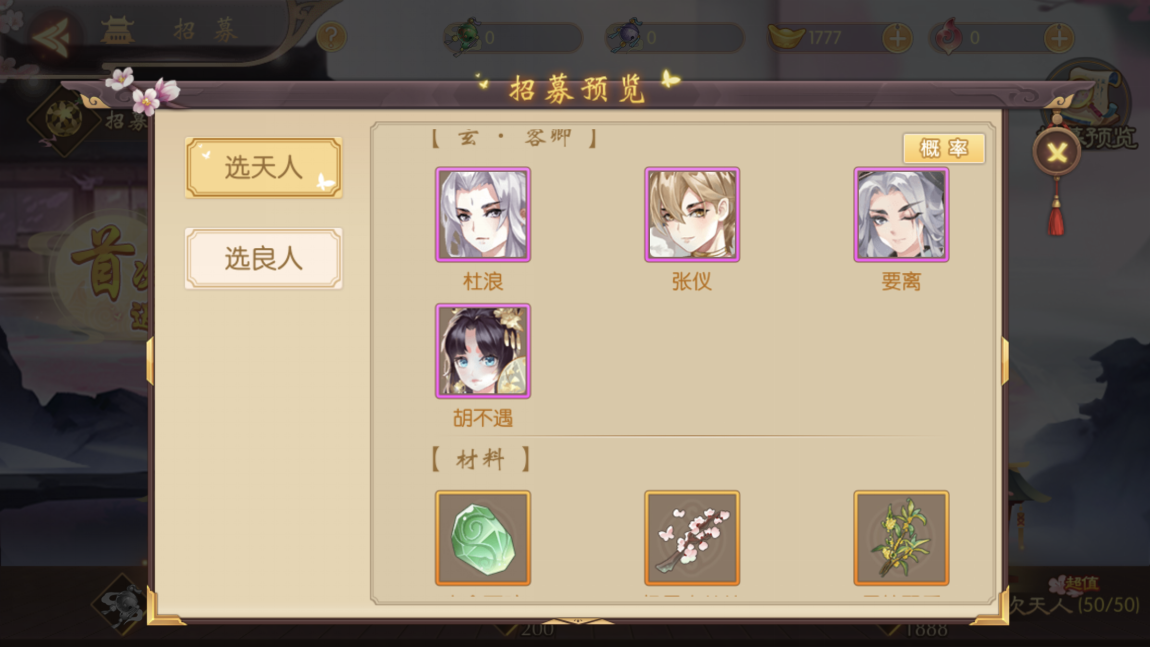Open the 概率 probability button
The image size is (1150, 647).
tap(943, 149)
